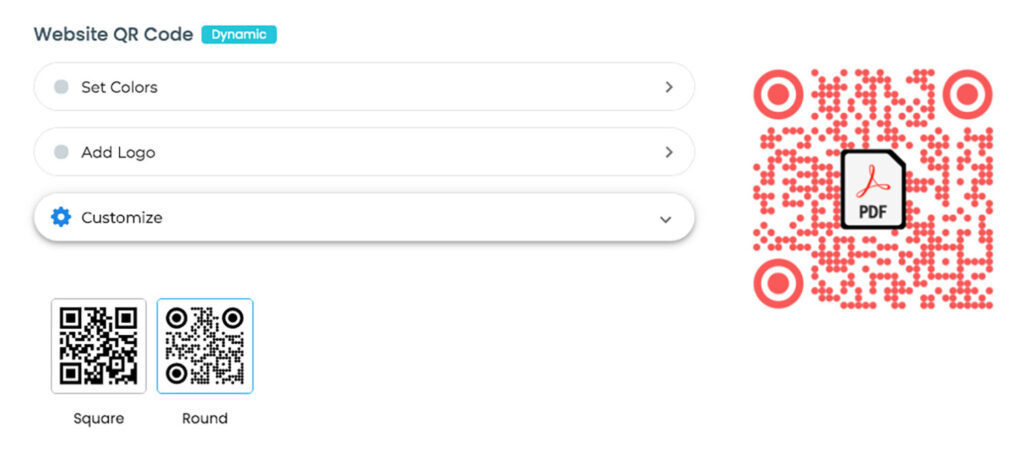The image size is (1024, 453).
Task: Open the Add Logo section
Action: tap(364, 152)
